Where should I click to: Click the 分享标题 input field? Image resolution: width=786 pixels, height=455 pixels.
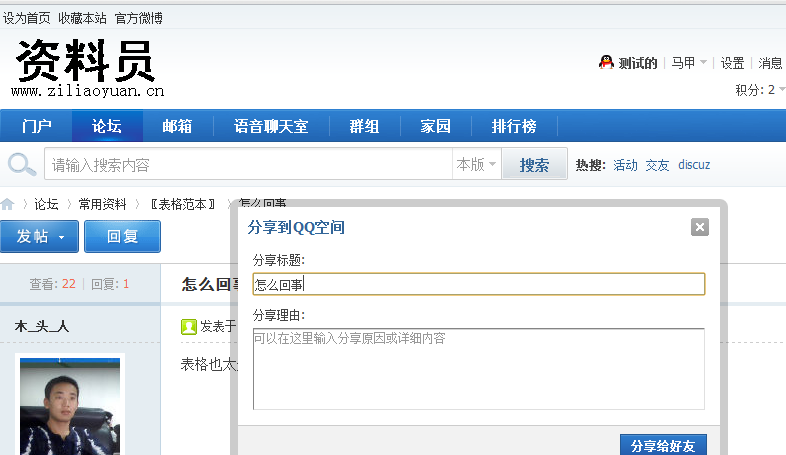pyautogui.click(x=479, y=284)
